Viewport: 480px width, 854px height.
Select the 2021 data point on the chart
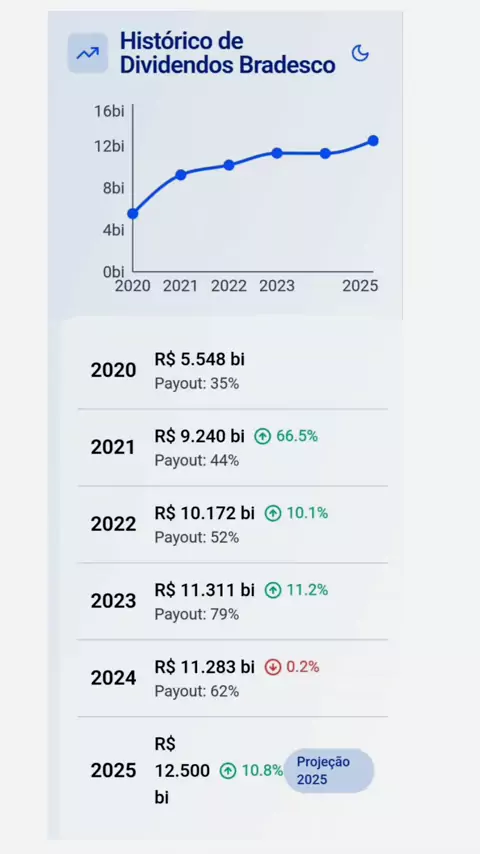coord(181,174)
